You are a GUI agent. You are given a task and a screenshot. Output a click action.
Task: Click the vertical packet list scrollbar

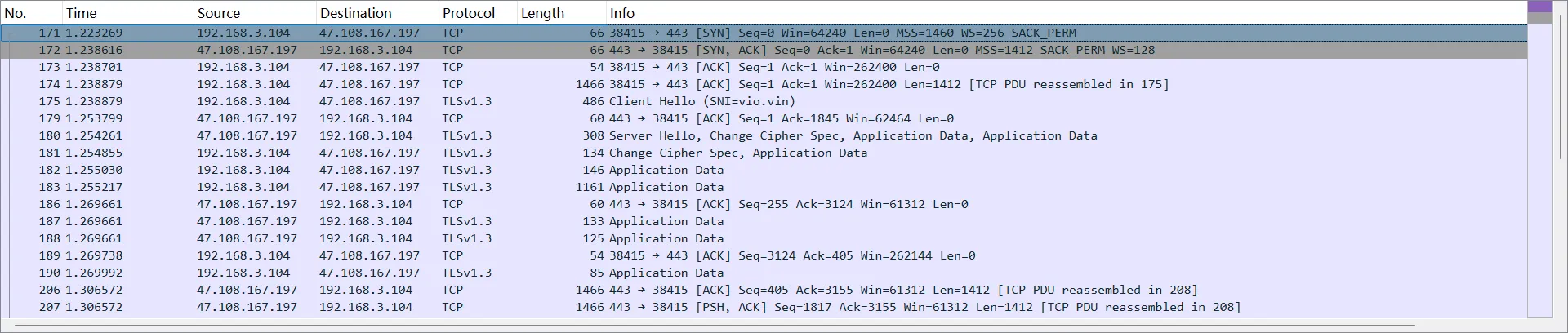[x=1539, y=163]
